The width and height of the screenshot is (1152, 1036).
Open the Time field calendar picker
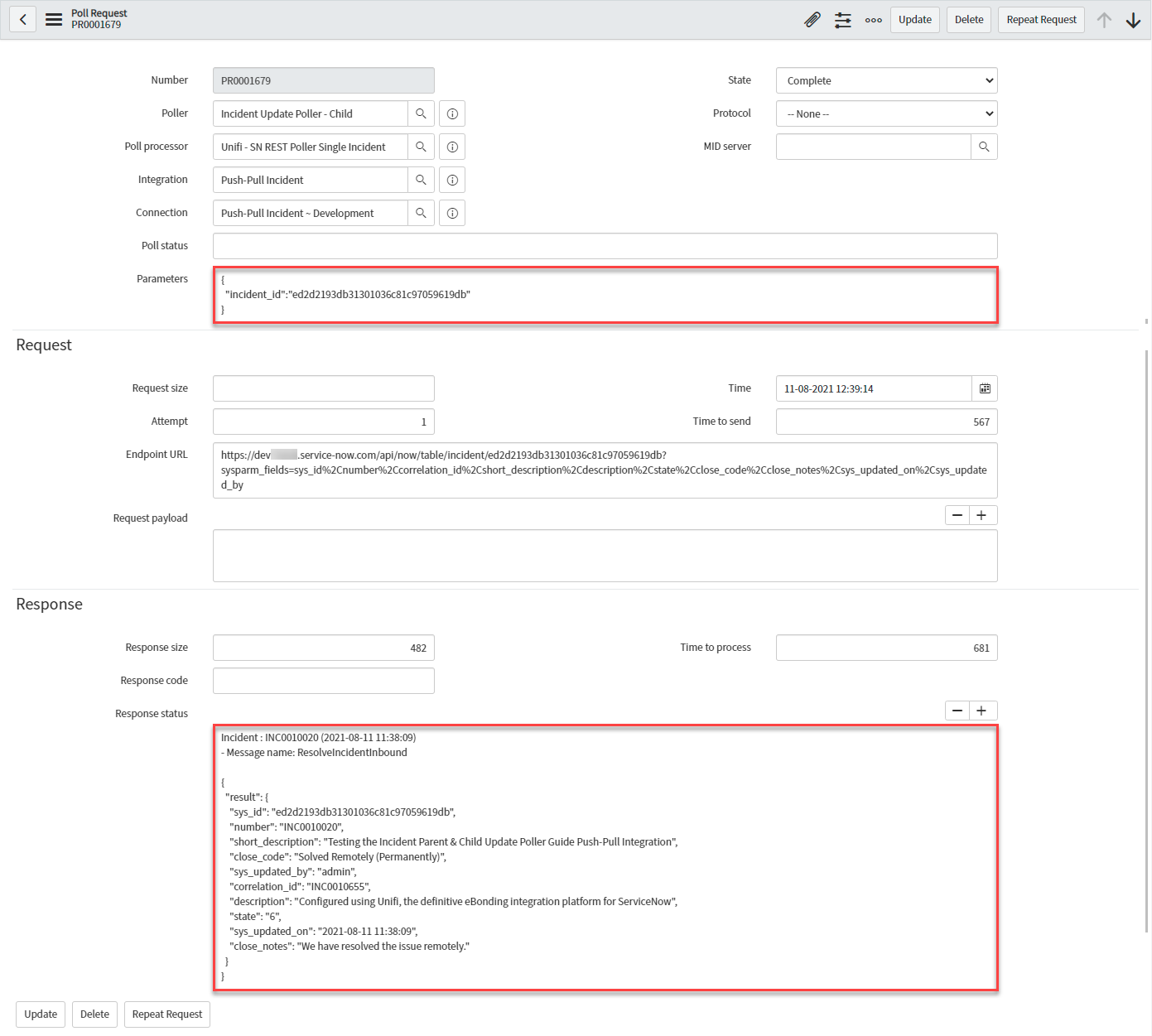pyautogui.click(x=985, y=388)
